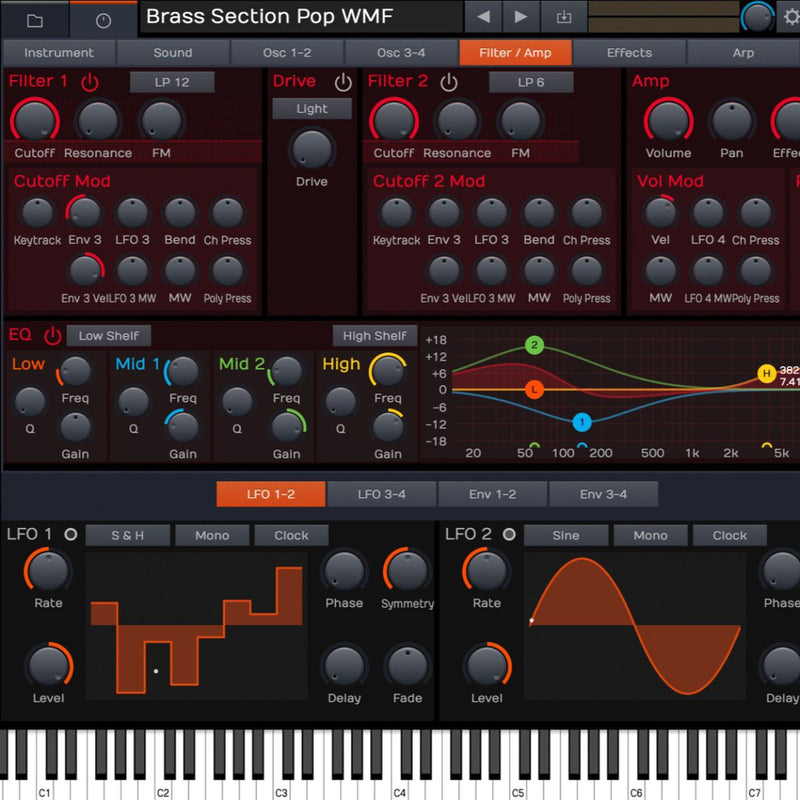Click LFO 2 Clock button
This screenshot has width=800, height=800.
[x=729, y=535]
